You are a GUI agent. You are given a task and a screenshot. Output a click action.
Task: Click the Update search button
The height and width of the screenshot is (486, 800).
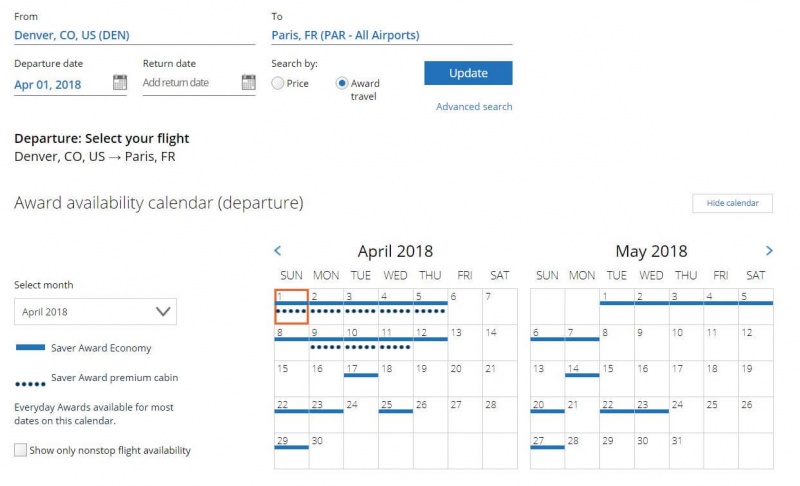468,73
